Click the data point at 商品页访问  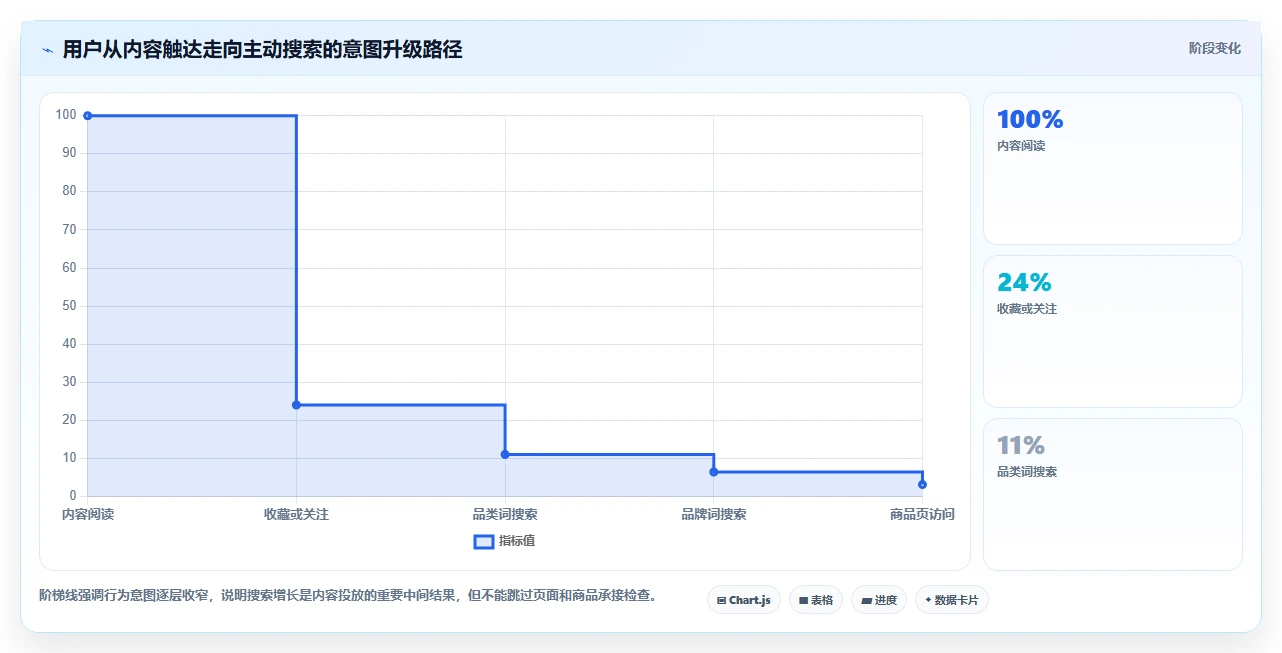(x=922, y=484)
